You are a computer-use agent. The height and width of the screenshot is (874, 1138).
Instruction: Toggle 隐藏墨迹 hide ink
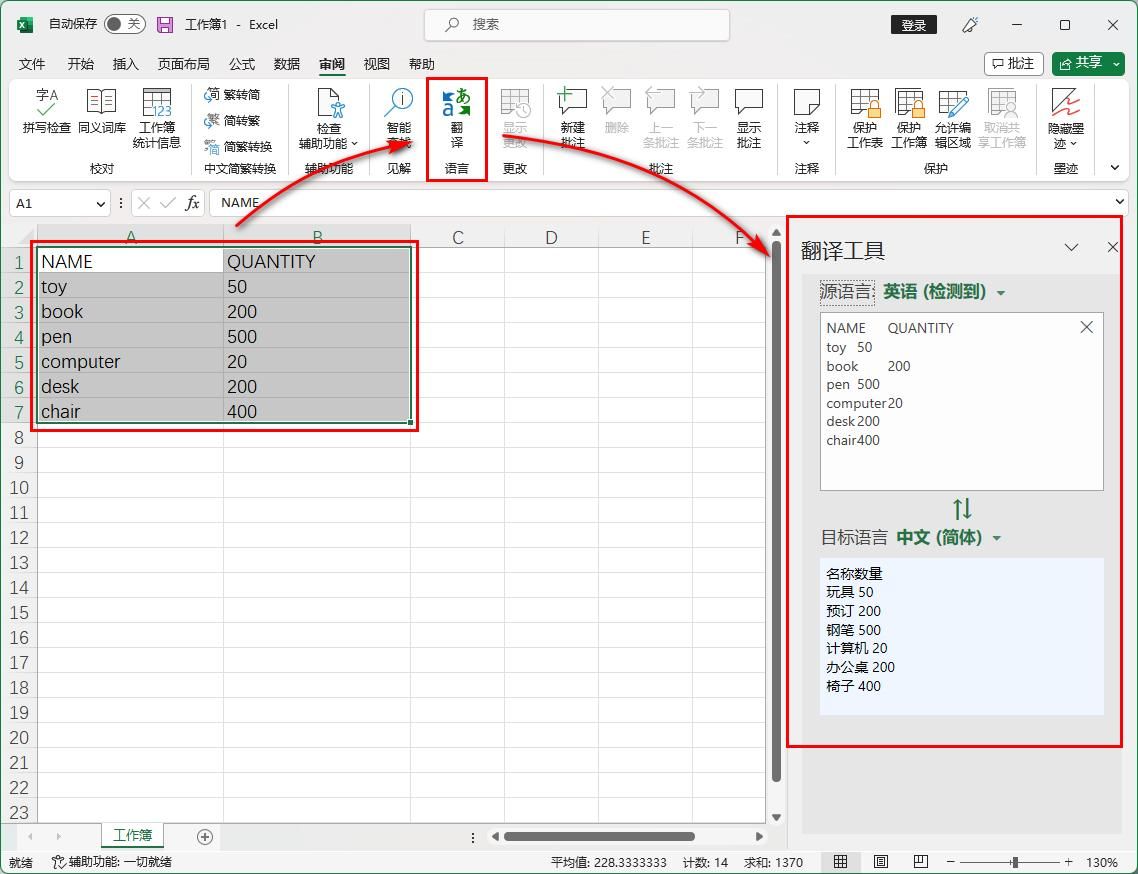(1064, 117)
